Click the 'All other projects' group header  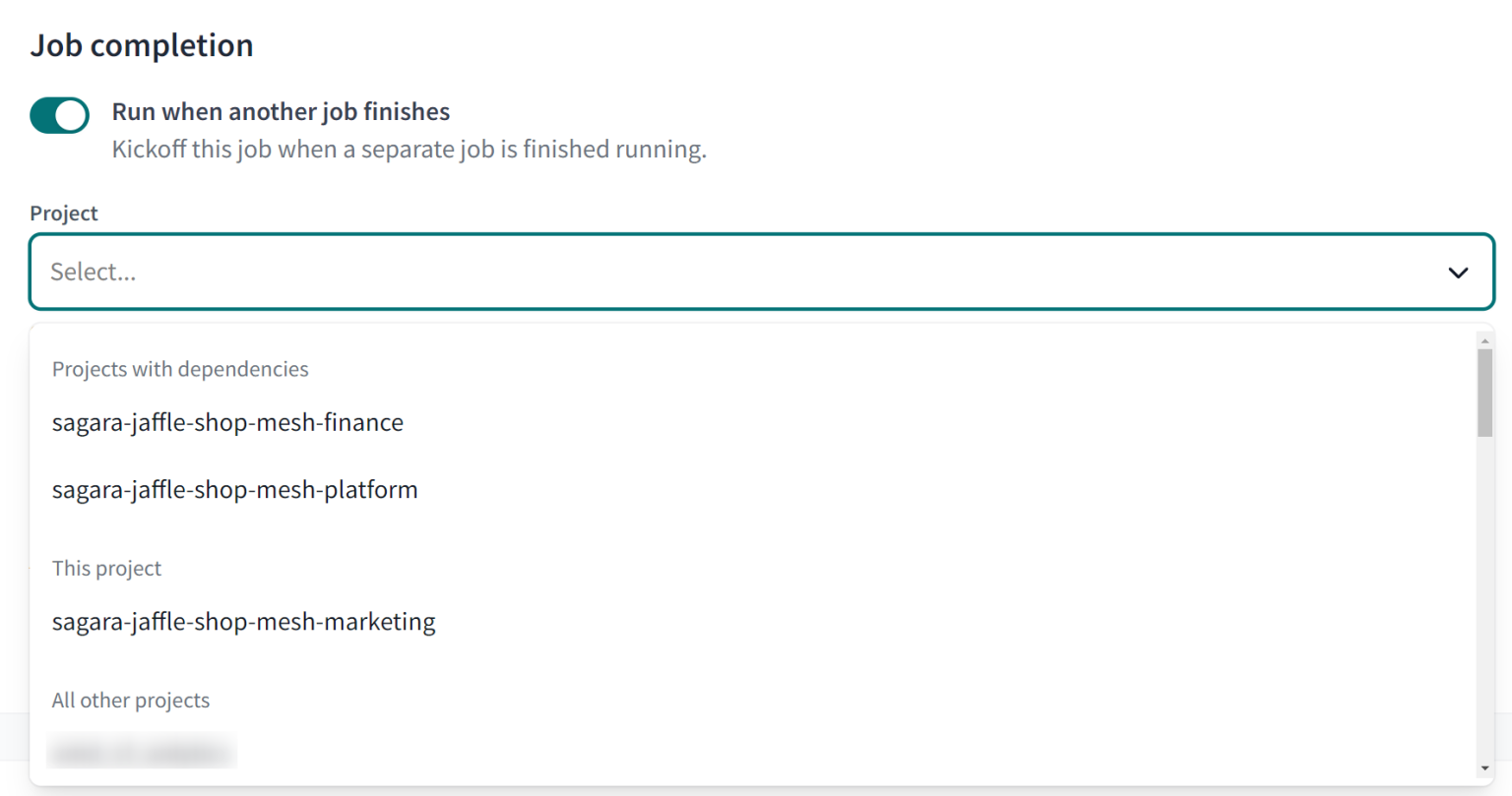tap(131, 701)
